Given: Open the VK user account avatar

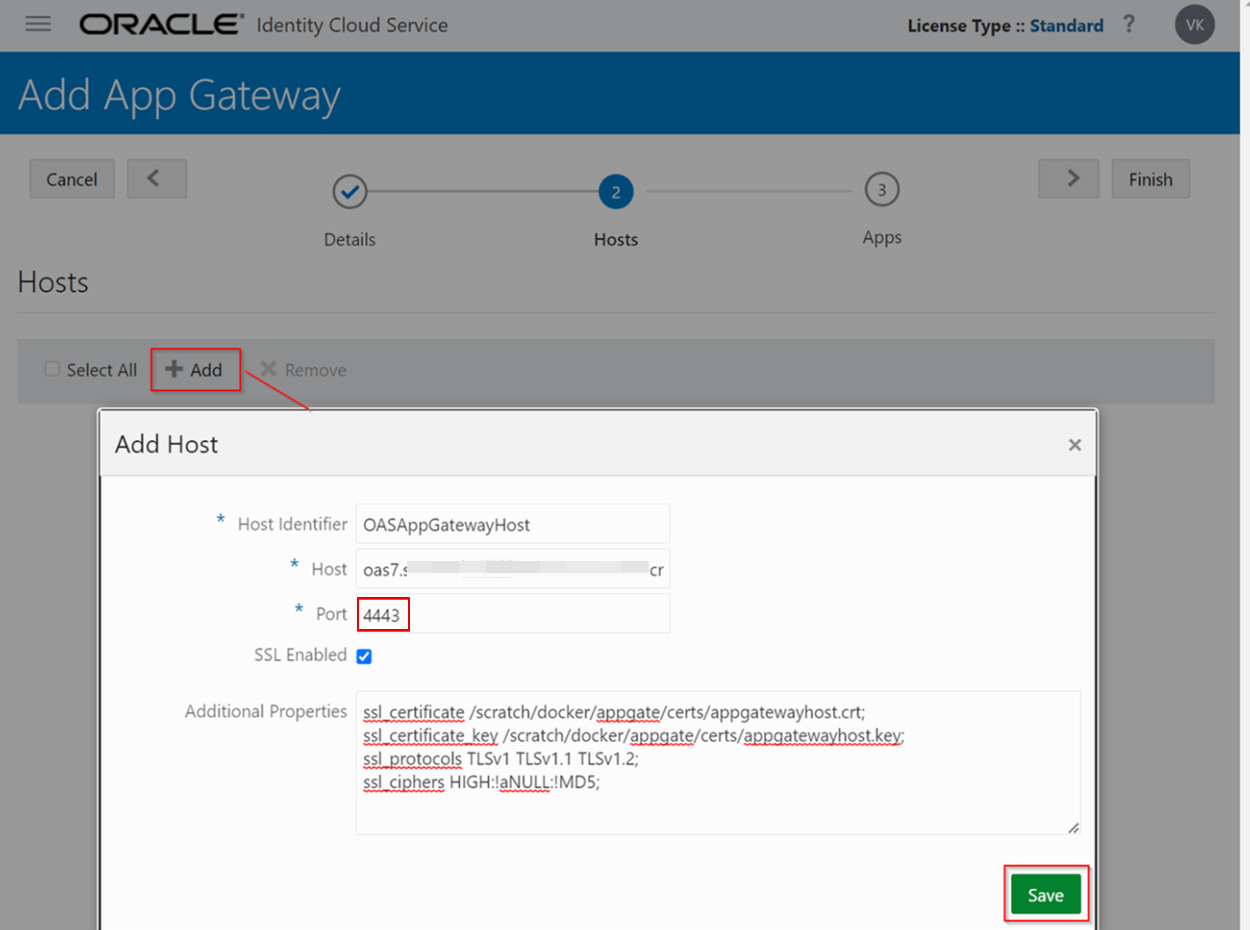Looking at the screenshot, I should click(x=1194, y=24).
